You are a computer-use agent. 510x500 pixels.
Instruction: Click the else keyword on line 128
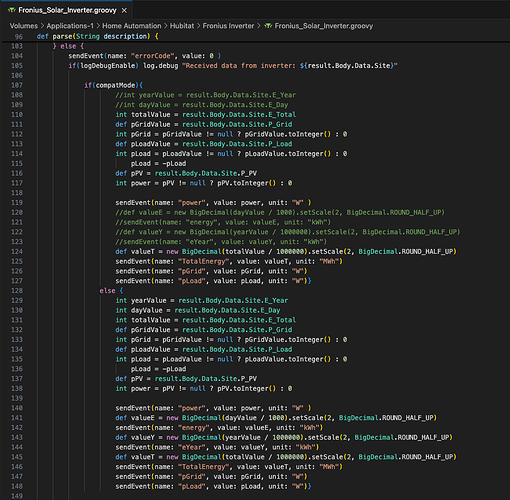click(107, 291)
